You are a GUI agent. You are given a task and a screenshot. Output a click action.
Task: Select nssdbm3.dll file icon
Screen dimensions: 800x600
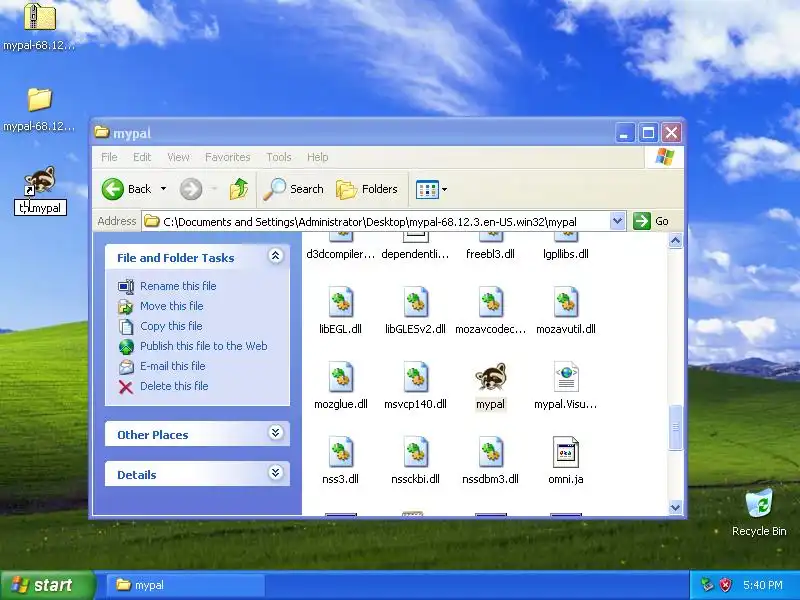click(490, 452)
